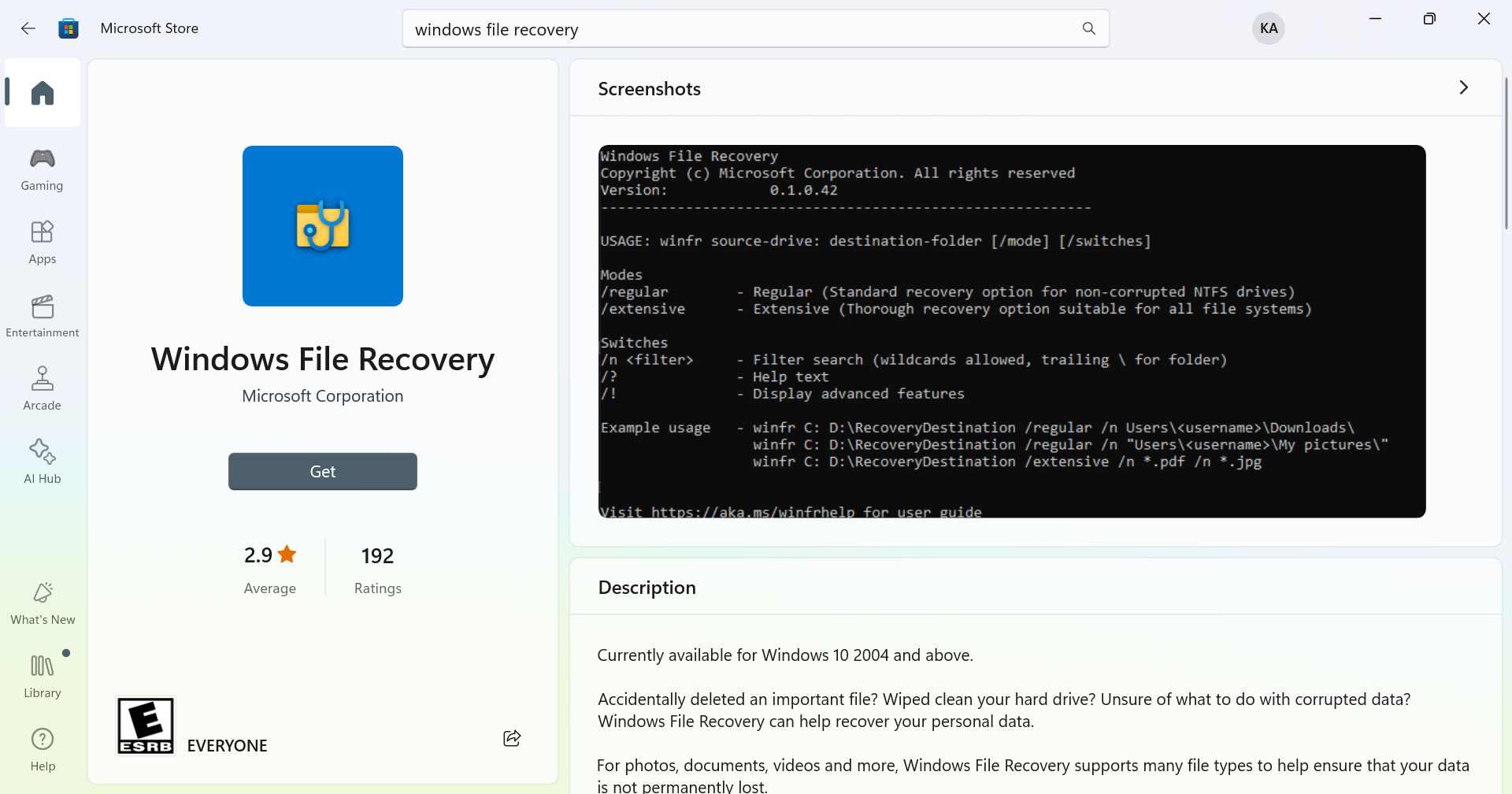Expand the Screenshots section chevron
The height and width of the screenshot is (794, 1512).
coord(1463,87)
